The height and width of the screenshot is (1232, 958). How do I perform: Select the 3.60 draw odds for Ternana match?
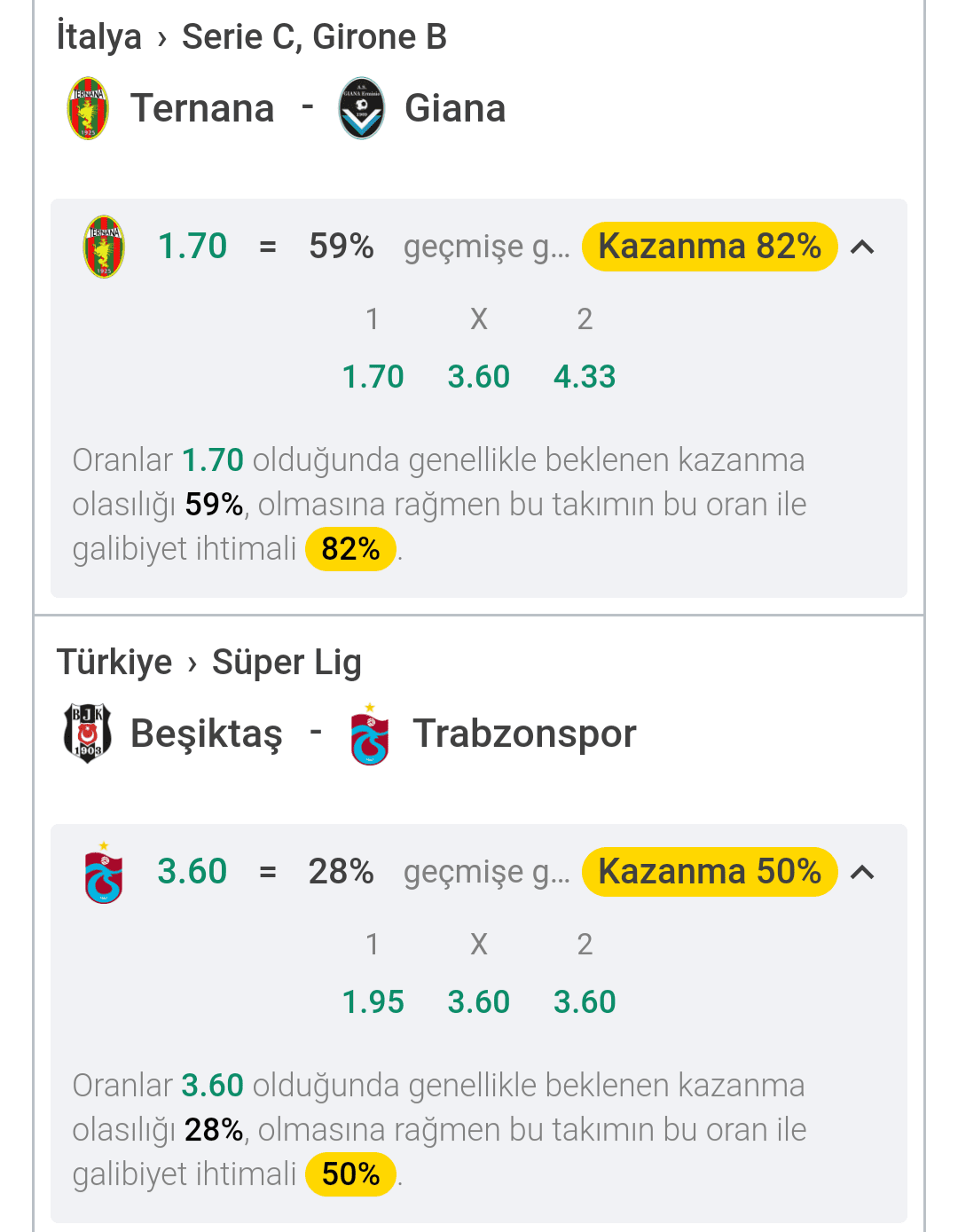[479, 377]
